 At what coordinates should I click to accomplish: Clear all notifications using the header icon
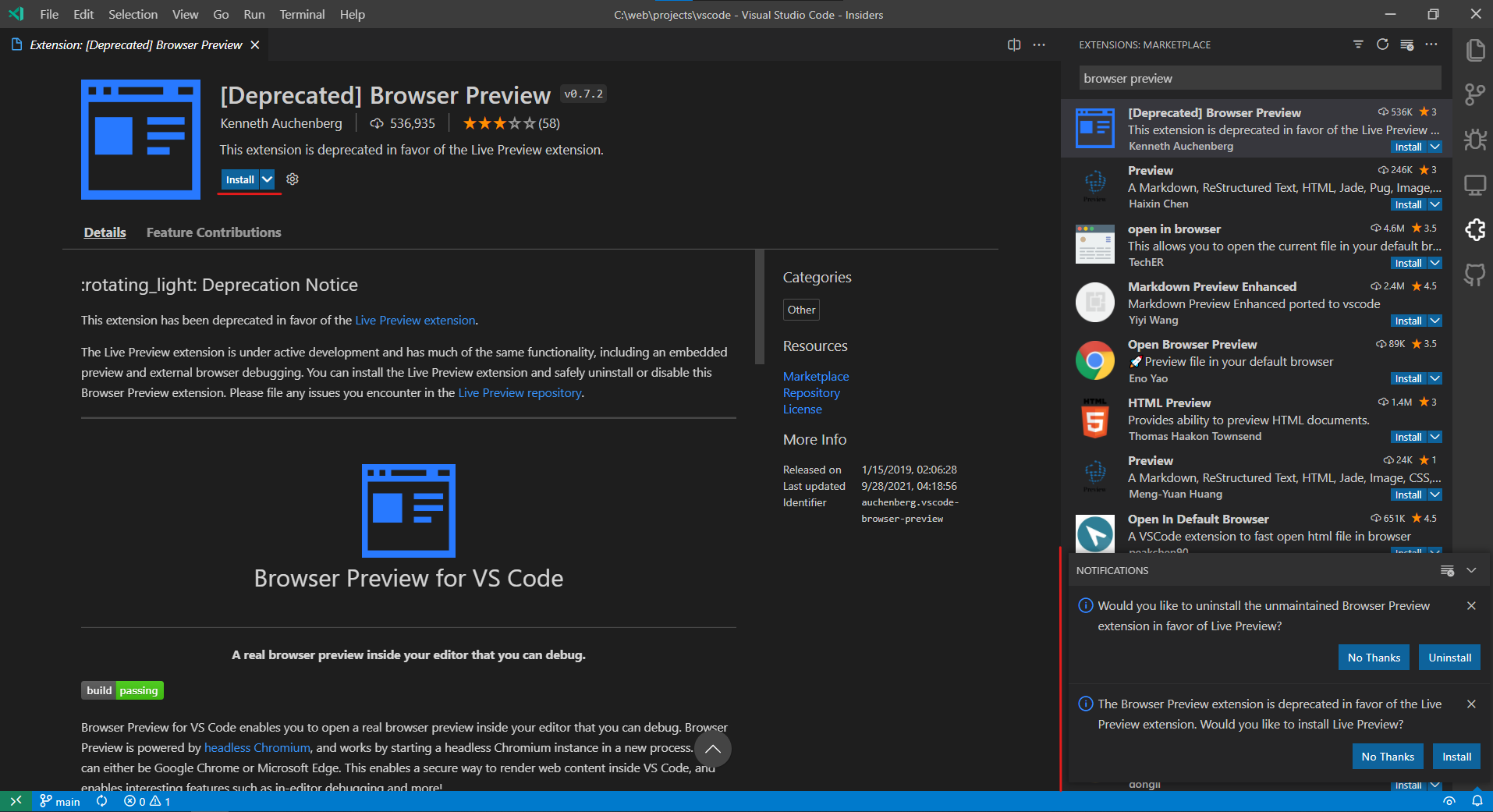pos(1447,570)
